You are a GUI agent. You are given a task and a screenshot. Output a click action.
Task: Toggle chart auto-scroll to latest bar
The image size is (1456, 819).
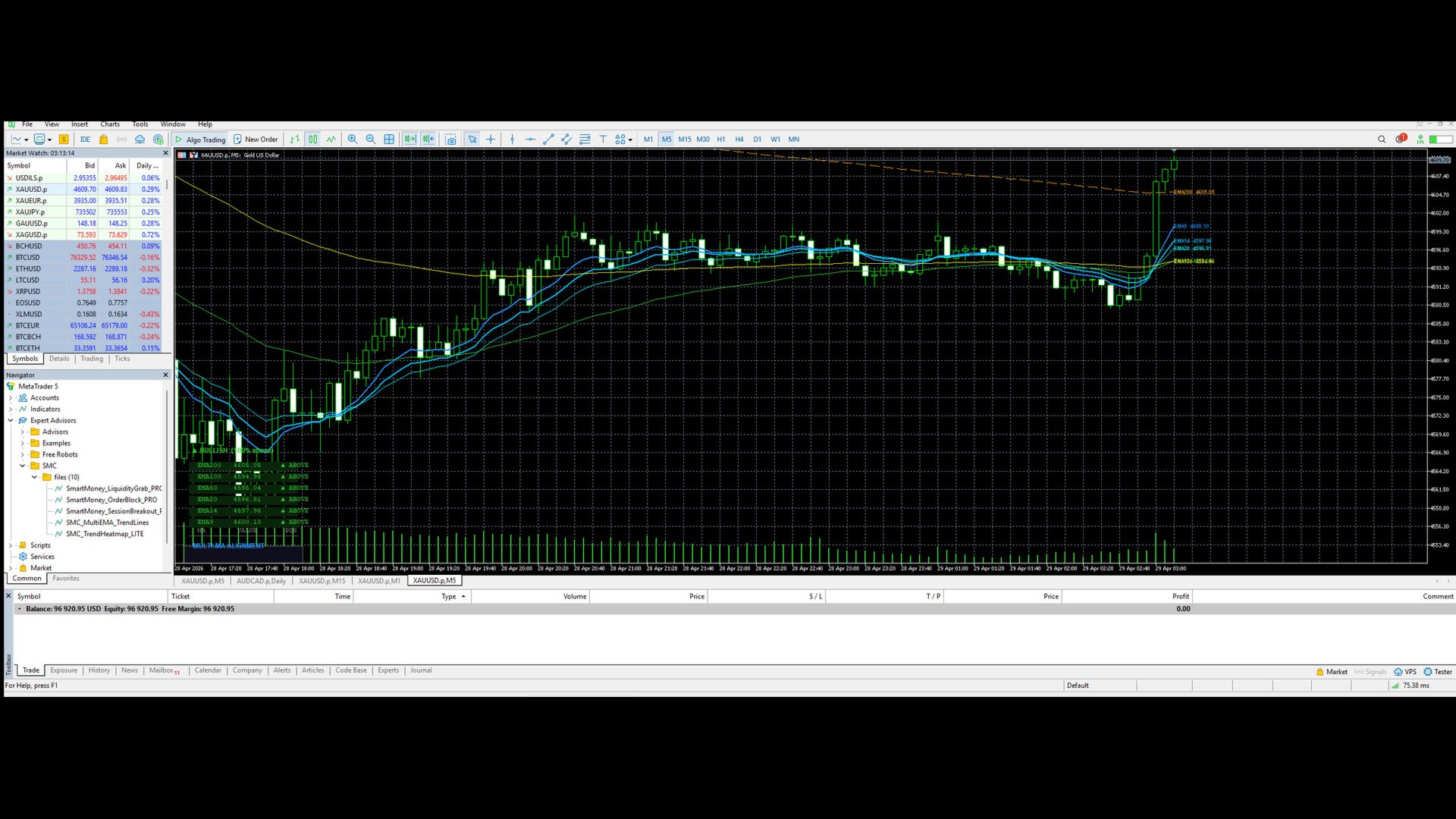[410, 140]
